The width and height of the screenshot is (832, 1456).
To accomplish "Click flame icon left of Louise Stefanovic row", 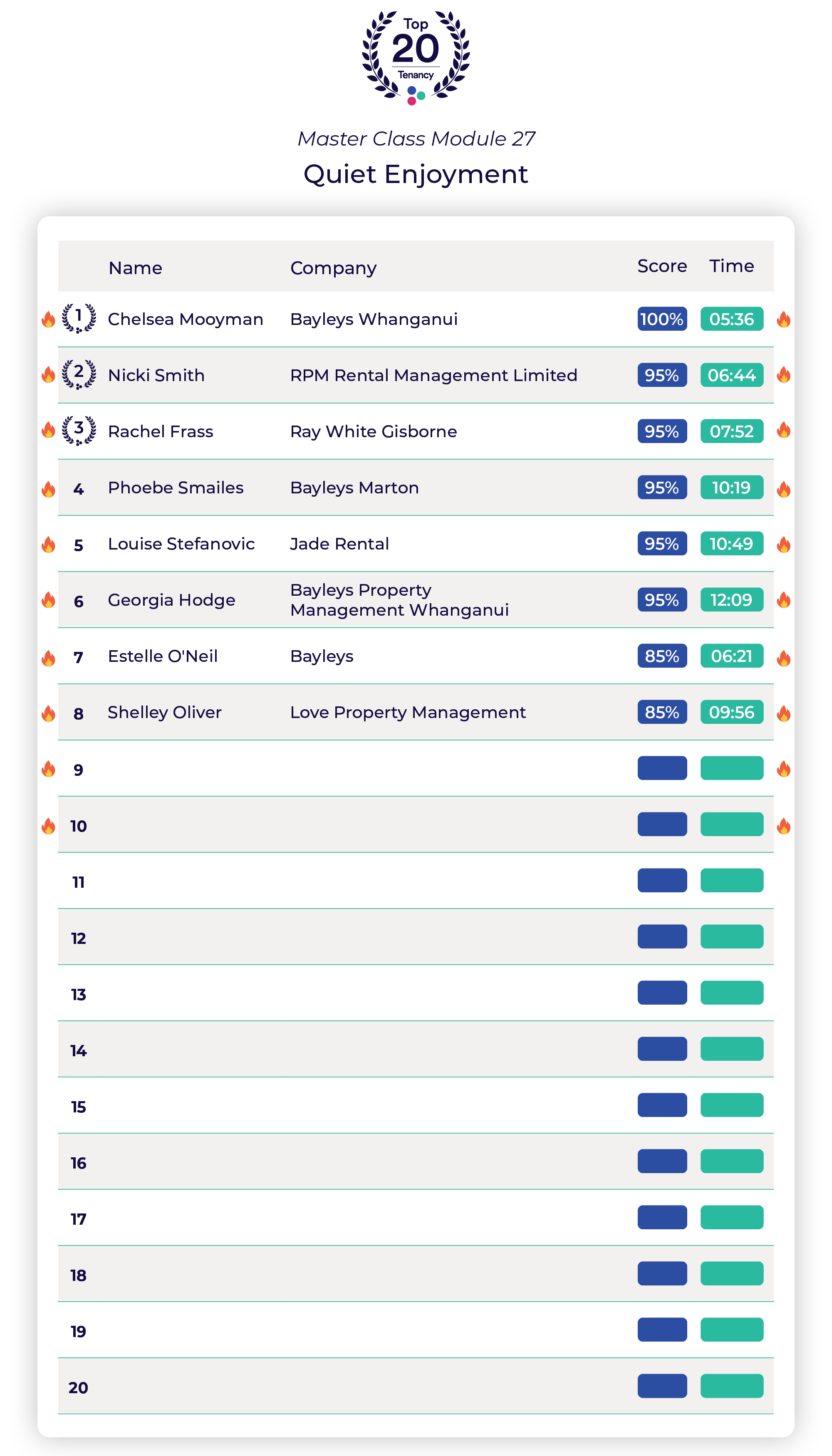I will [49, 545].
